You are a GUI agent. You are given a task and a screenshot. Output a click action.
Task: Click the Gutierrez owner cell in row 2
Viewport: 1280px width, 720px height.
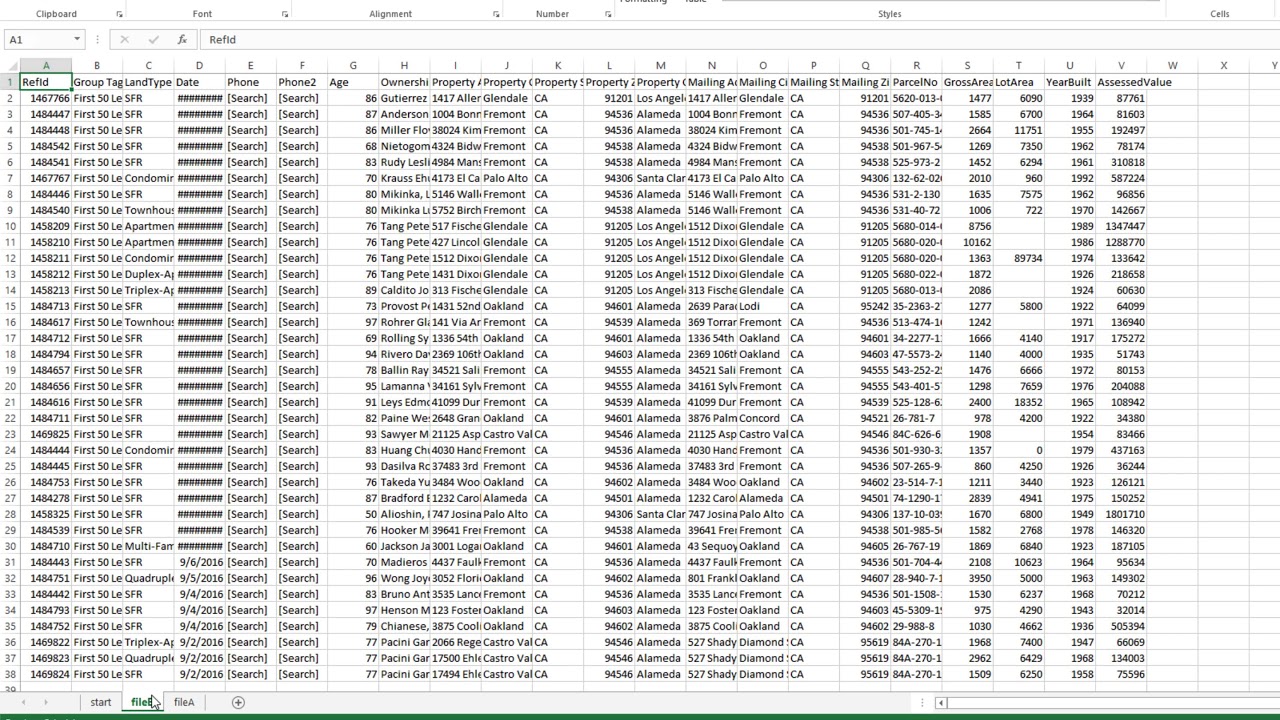(404, 98)
